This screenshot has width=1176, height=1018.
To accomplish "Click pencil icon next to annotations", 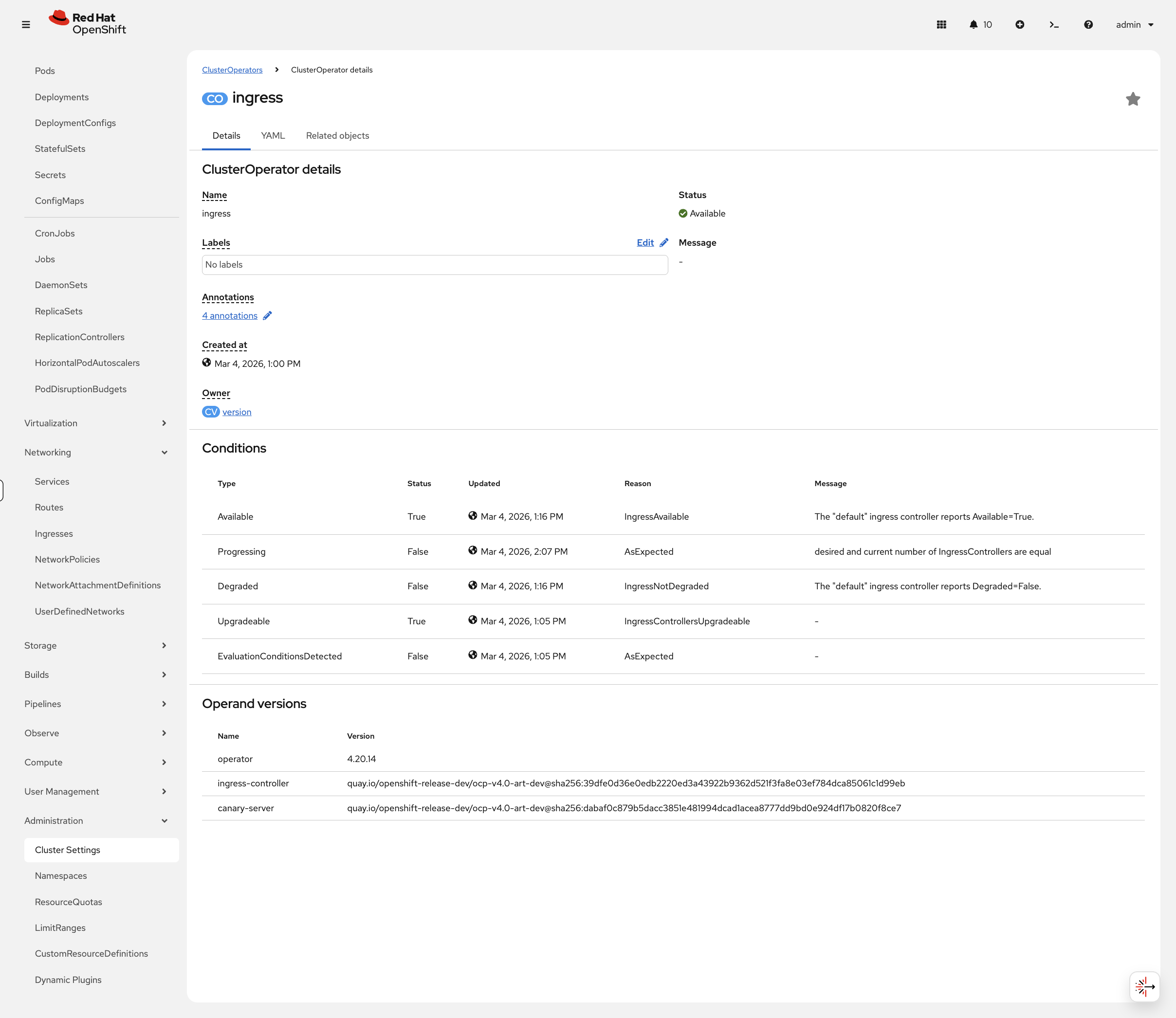I will click(268, 316).
